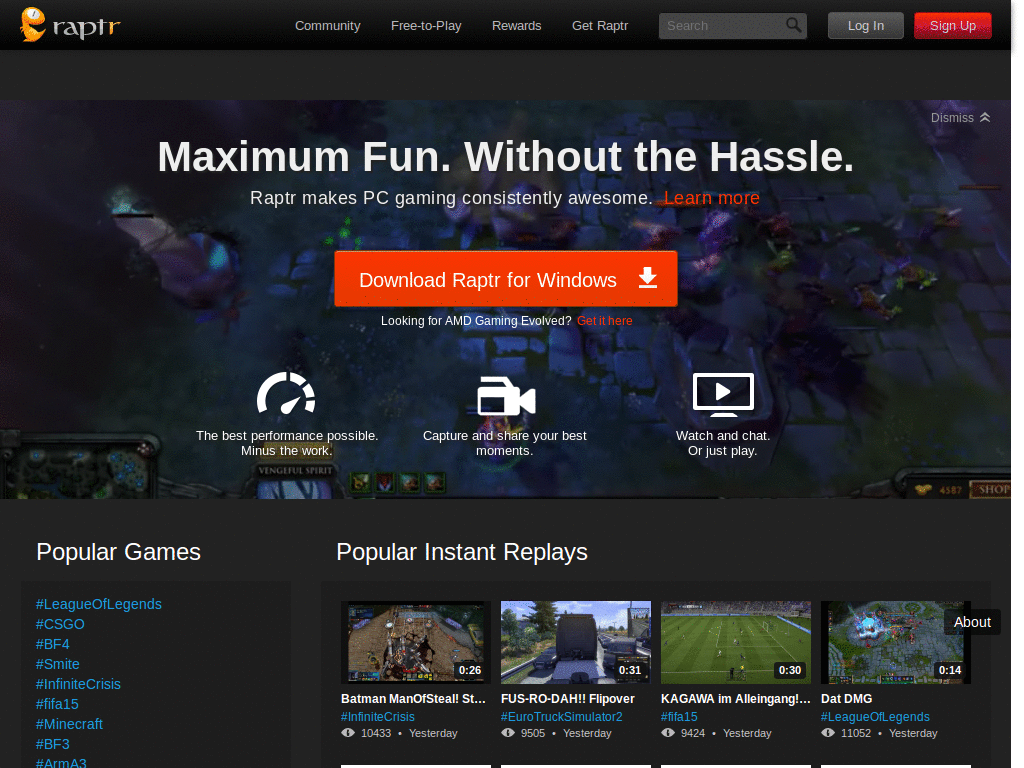Follow the Learn more link
1024x768 pixels.
(x=711, y=198)
